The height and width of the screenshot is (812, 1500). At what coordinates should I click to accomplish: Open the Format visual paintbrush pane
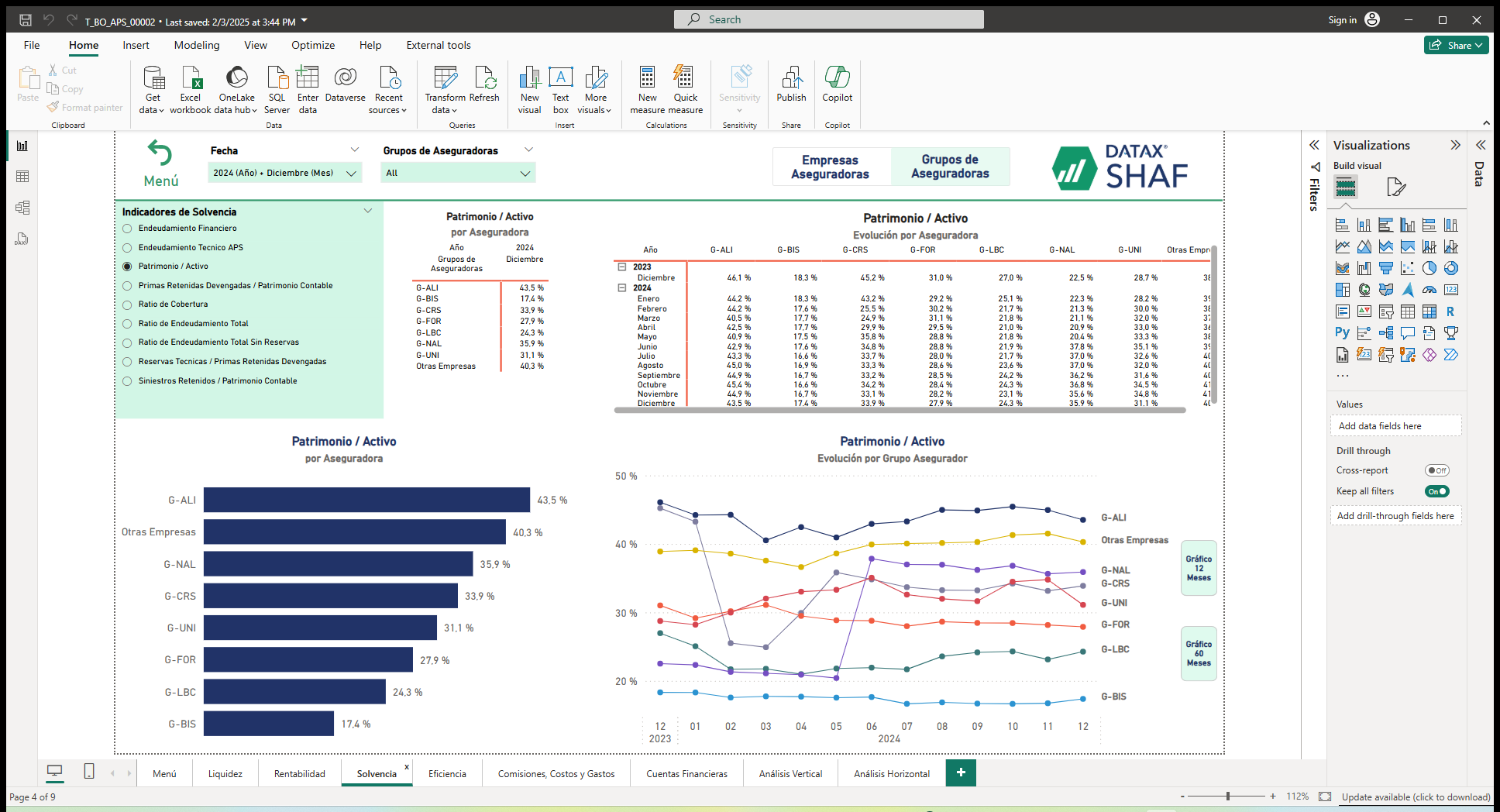coord(1396,187)
